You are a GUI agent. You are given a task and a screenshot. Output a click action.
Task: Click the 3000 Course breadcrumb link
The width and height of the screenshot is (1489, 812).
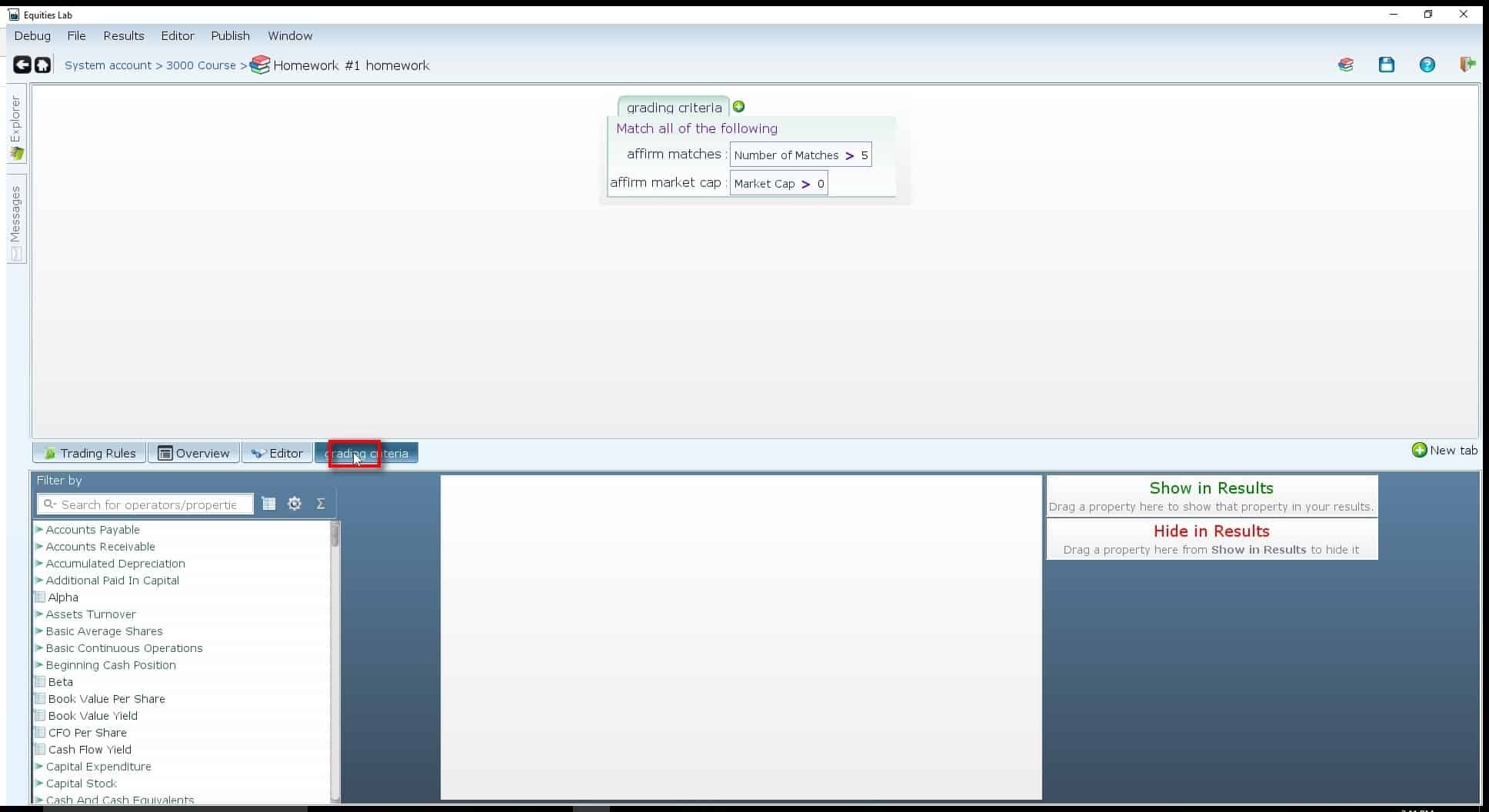(x=201, y=65)
